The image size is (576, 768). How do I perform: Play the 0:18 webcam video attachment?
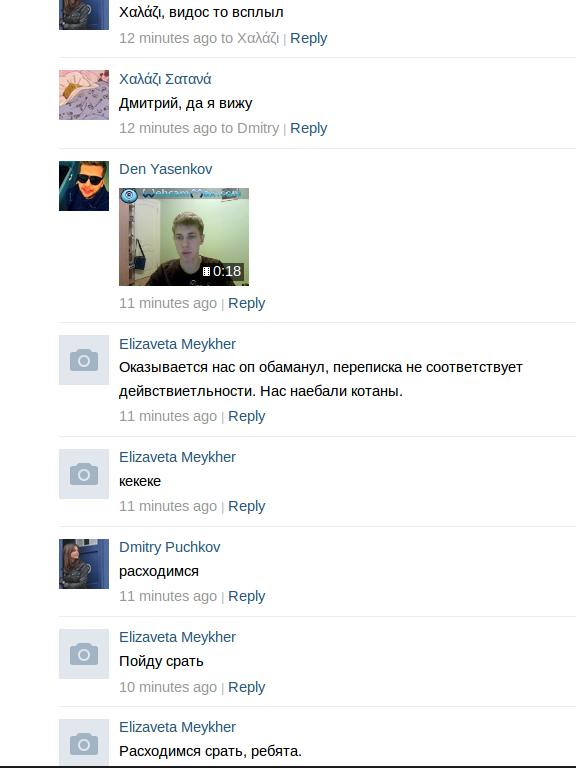tap(184, 237)
